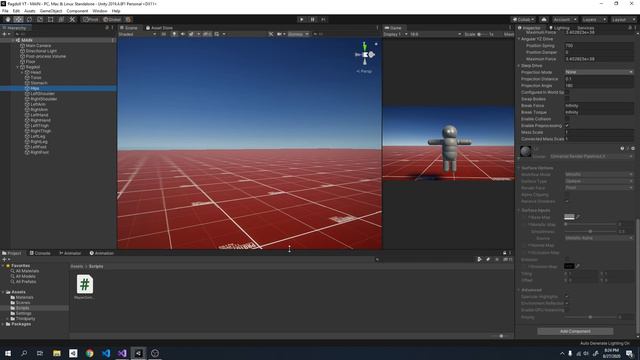Toggle the Configured In World Space checkbox
The width and height of the screenshot is (640, 360).
pos(567,92)
